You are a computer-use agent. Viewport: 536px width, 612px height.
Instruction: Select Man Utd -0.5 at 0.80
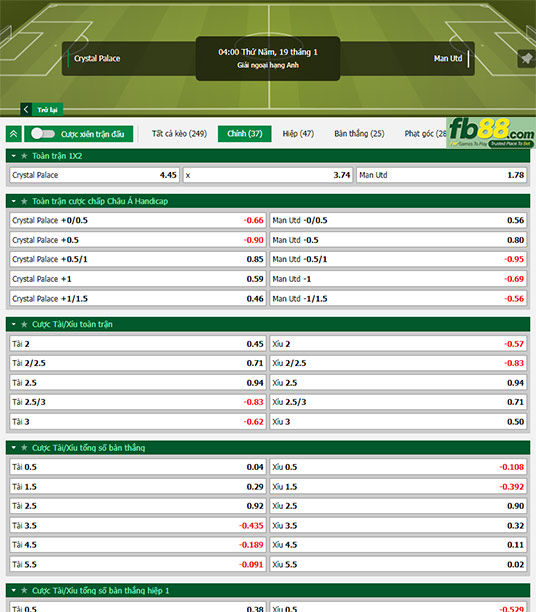point(398,240)
